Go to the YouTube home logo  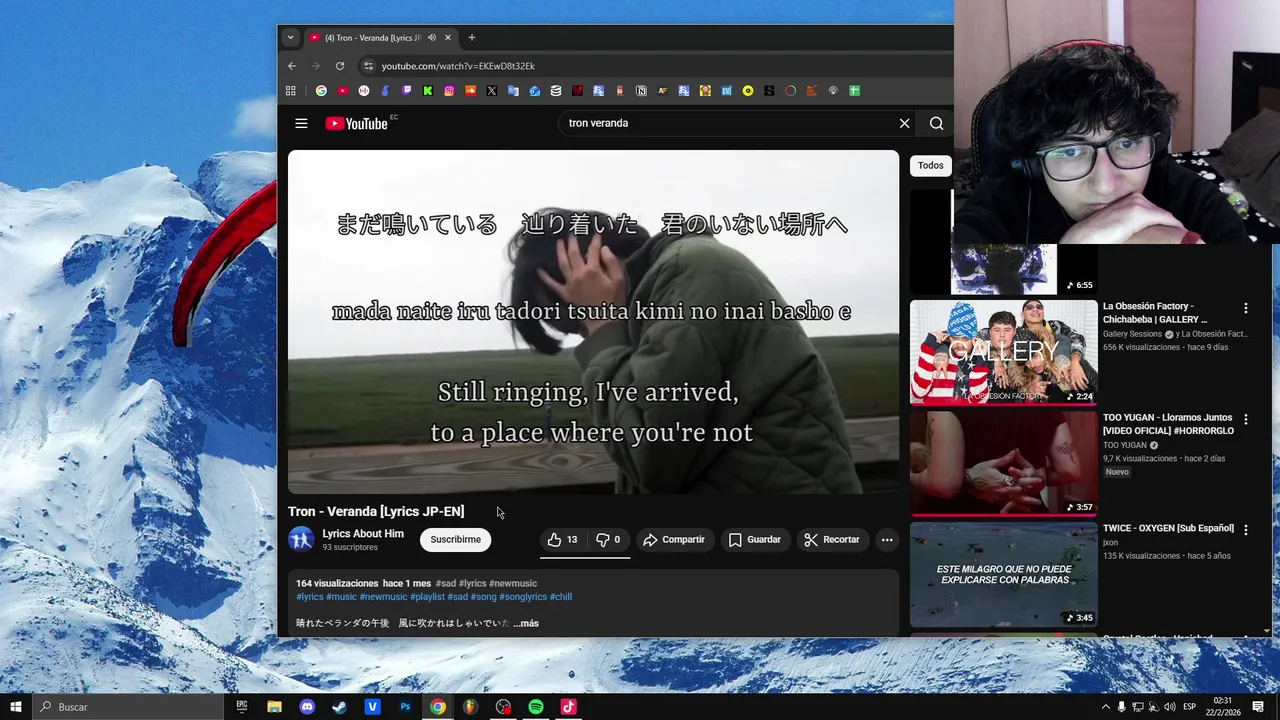(x=356, y=124)
